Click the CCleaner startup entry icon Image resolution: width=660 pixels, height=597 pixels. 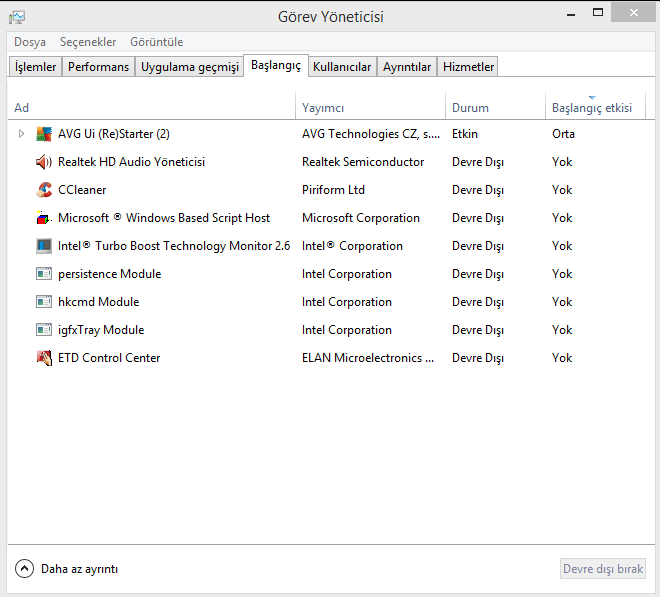click(44, 190)
